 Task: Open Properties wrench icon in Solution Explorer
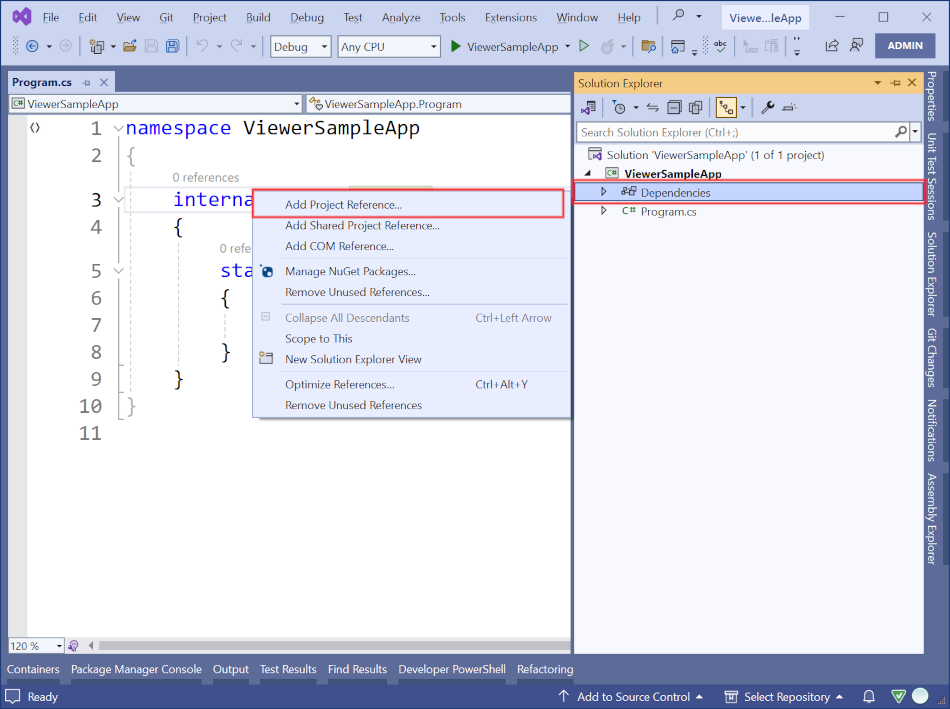coord(767,108)
